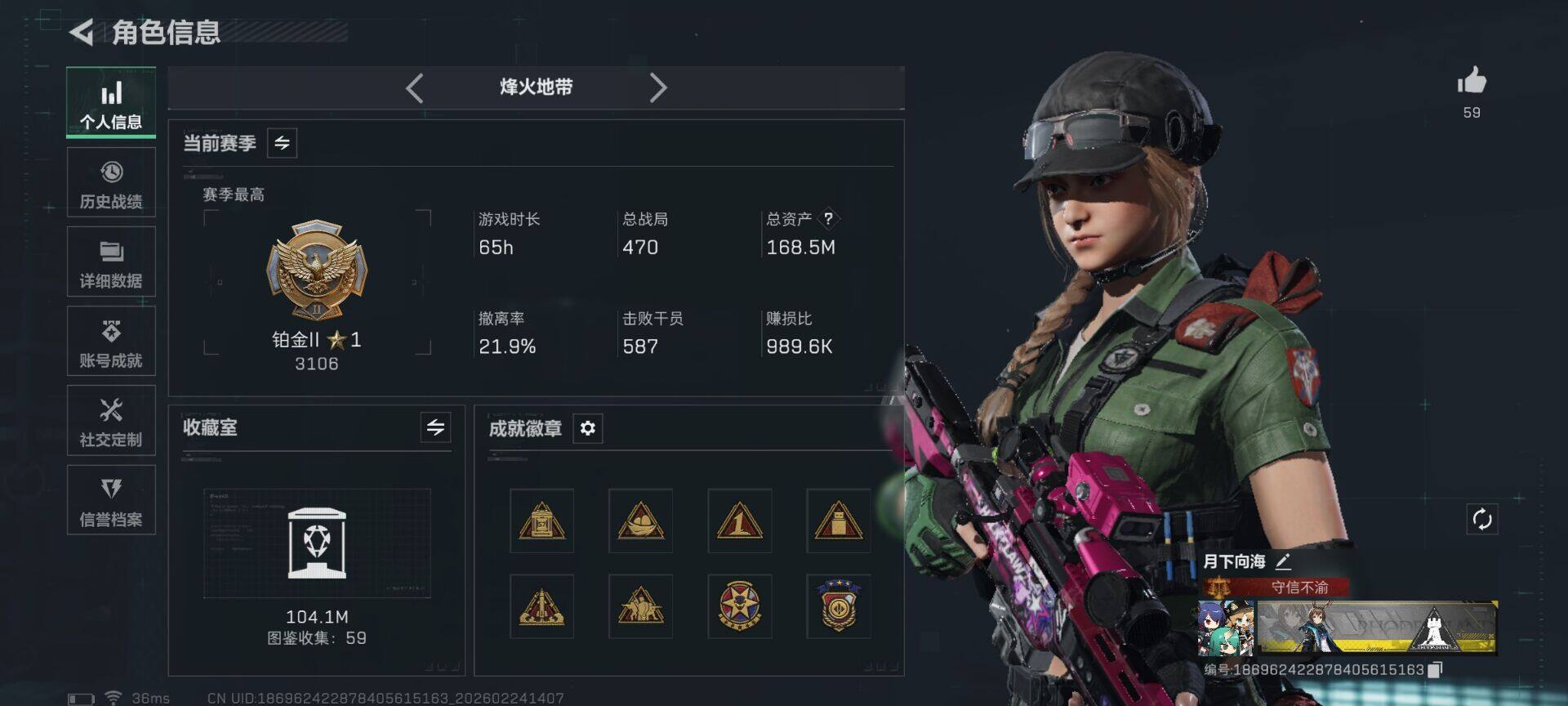Screen dimensions: 1568x706
Task: Select the number 1 triangle badge
Action: coord(739,521)
